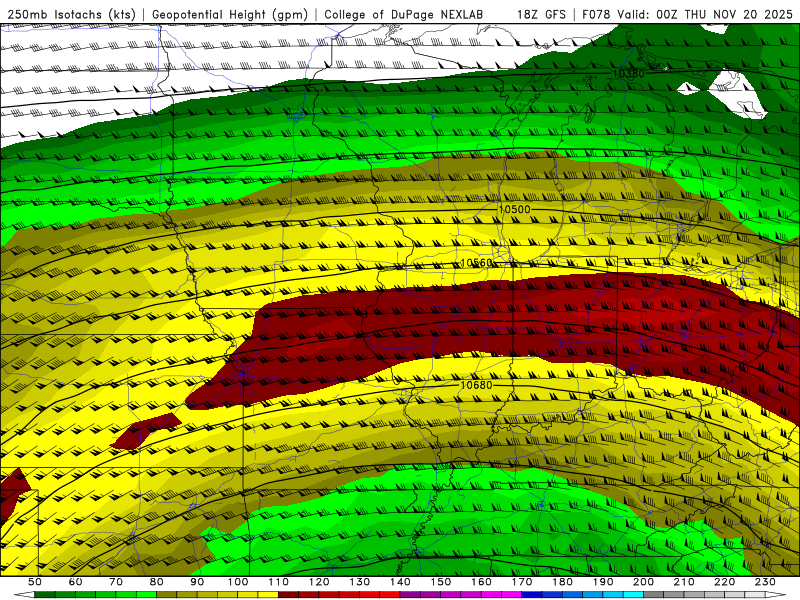Image resolution: width=800 pixels, height=600 pixels.
Task: Select the dark red swatch just right of 110
Action: [x=288, y=595]
